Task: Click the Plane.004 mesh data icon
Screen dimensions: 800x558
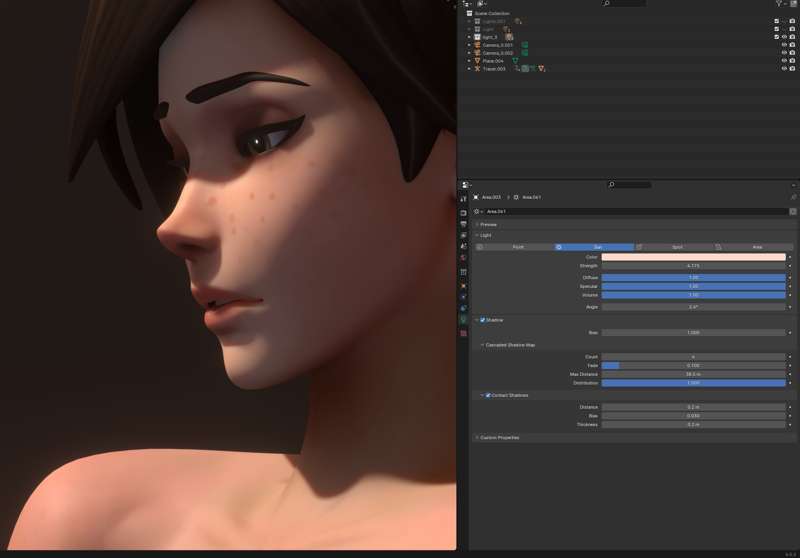Action: (515, 61)
